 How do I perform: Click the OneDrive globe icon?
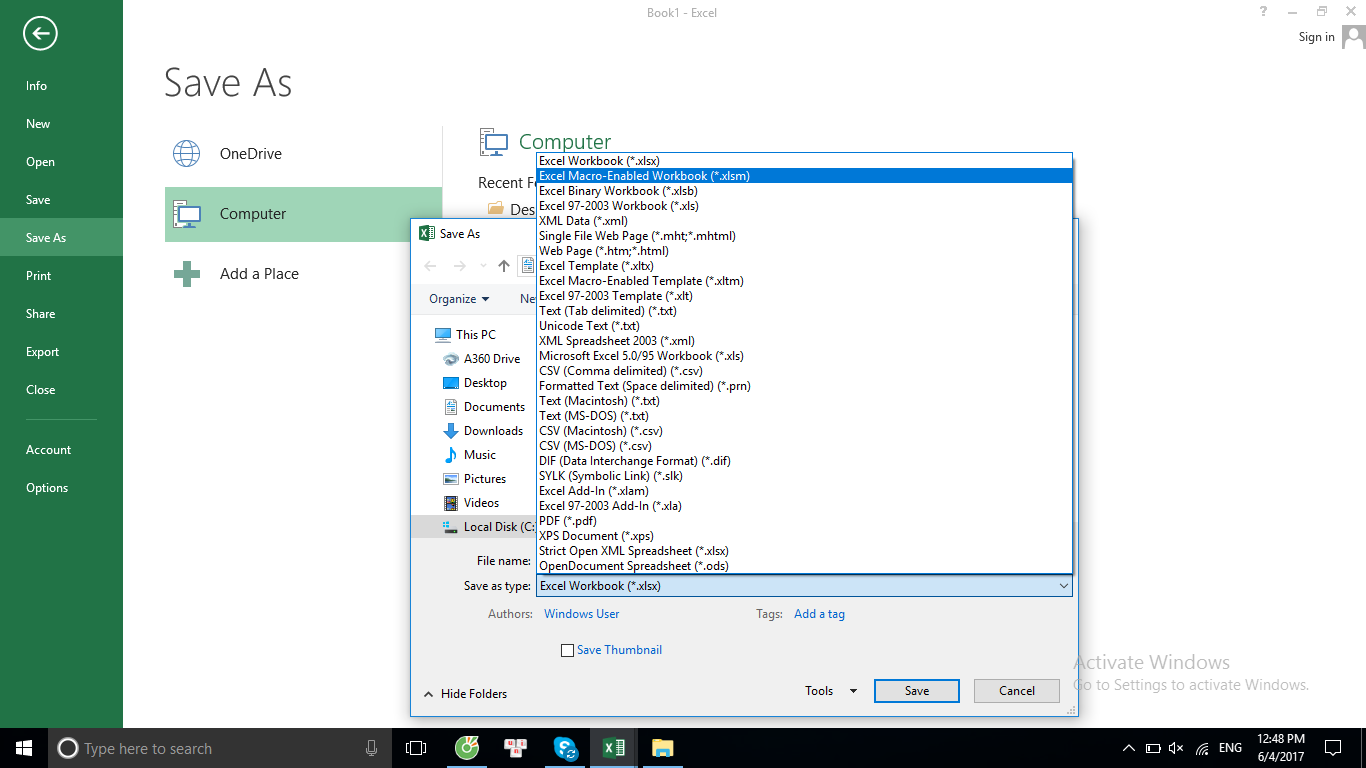point(187,153)
